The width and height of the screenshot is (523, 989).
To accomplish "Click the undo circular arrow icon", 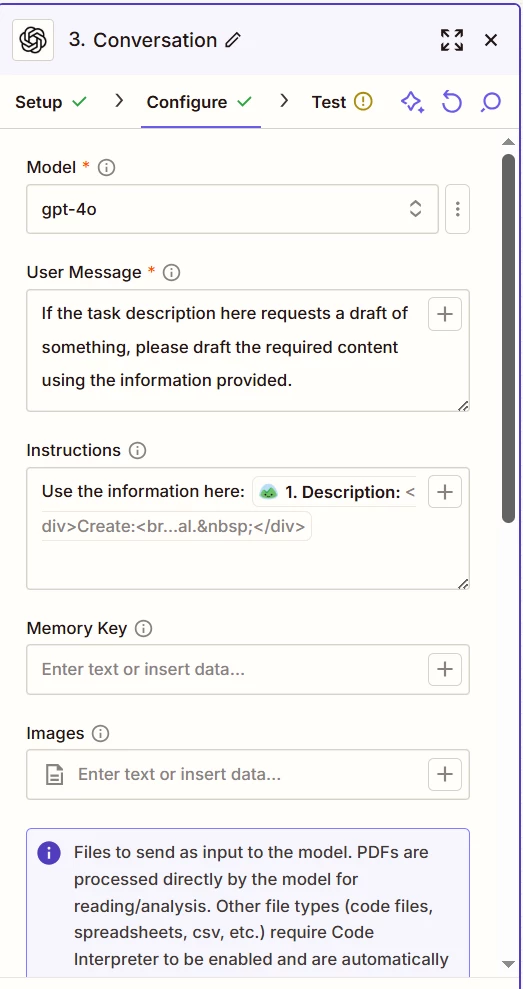I will tap(451, 102).
